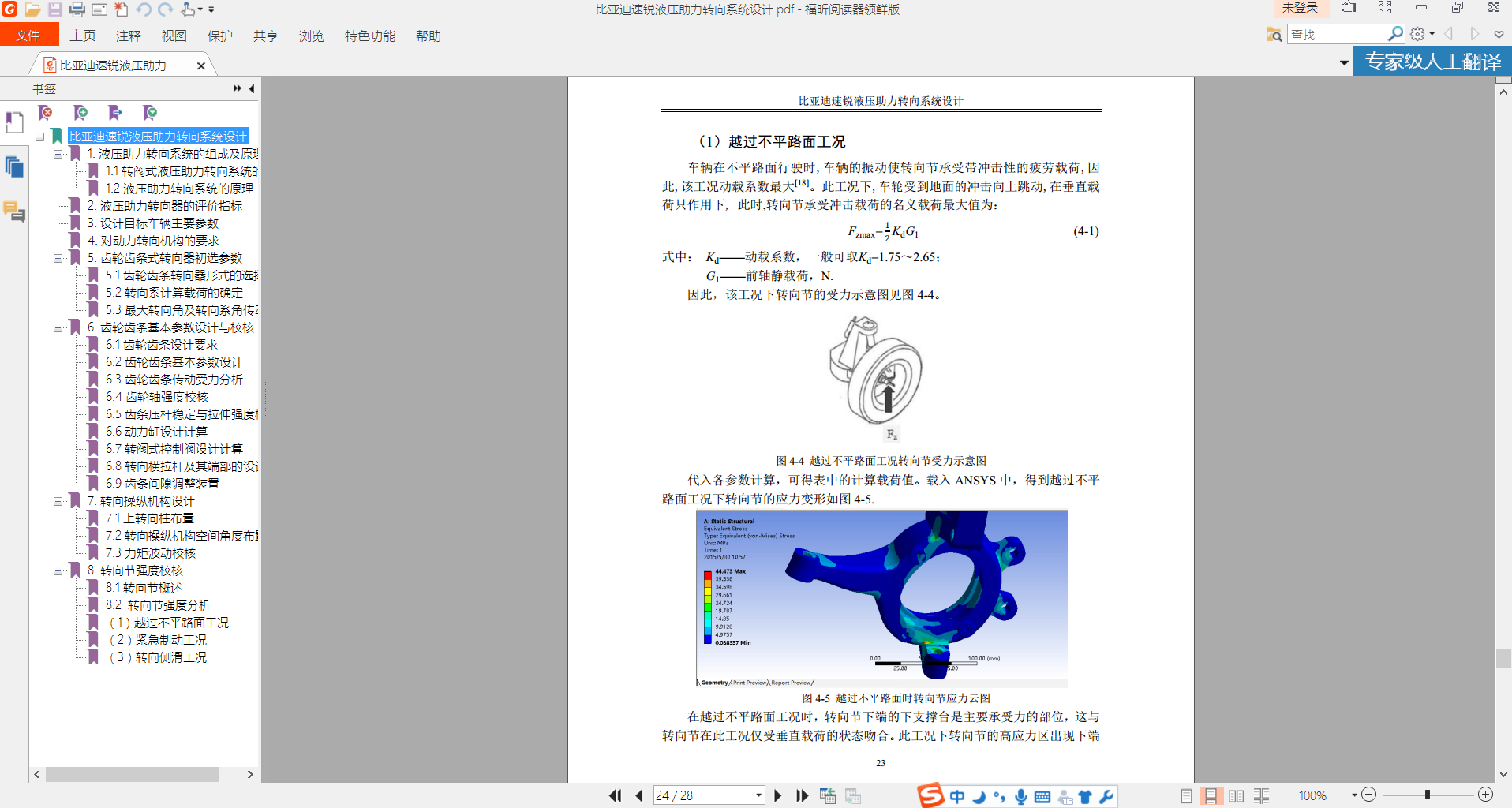The image size is (1512, 808).
Task: Collapse bookmark 5. 齿轮齿条式转向器初选参数
Action: click(58, 258)
